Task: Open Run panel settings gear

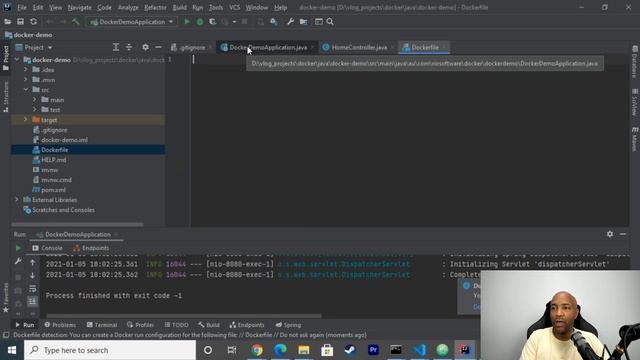Action: click(x=610, y=234)
